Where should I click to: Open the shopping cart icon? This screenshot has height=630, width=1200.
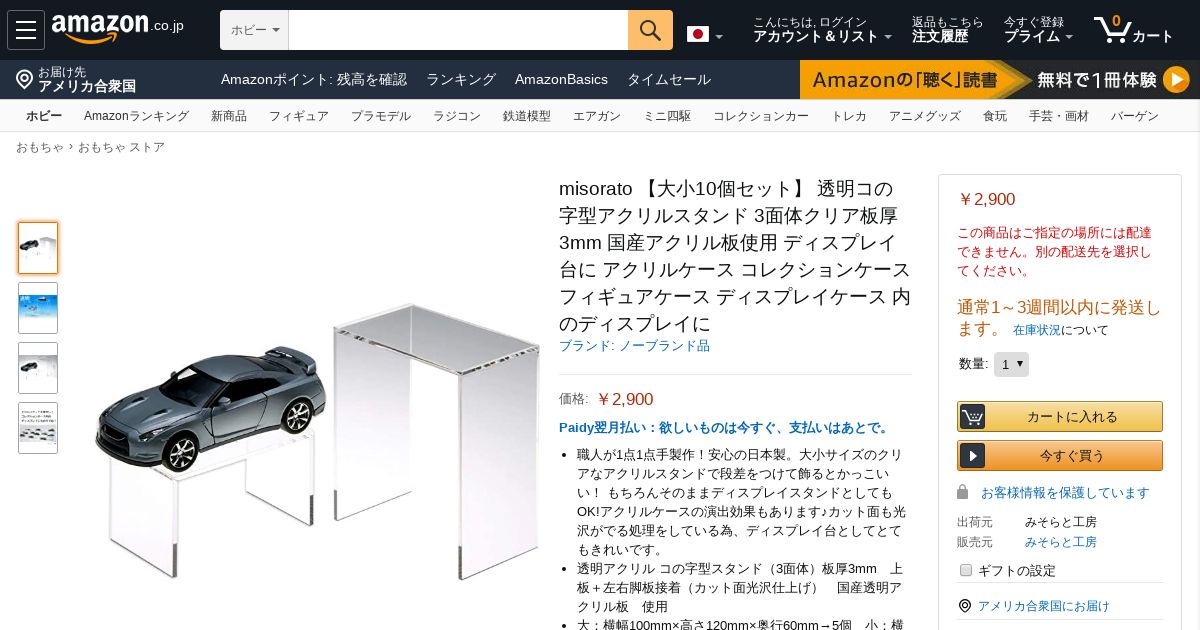point(1112,30)
